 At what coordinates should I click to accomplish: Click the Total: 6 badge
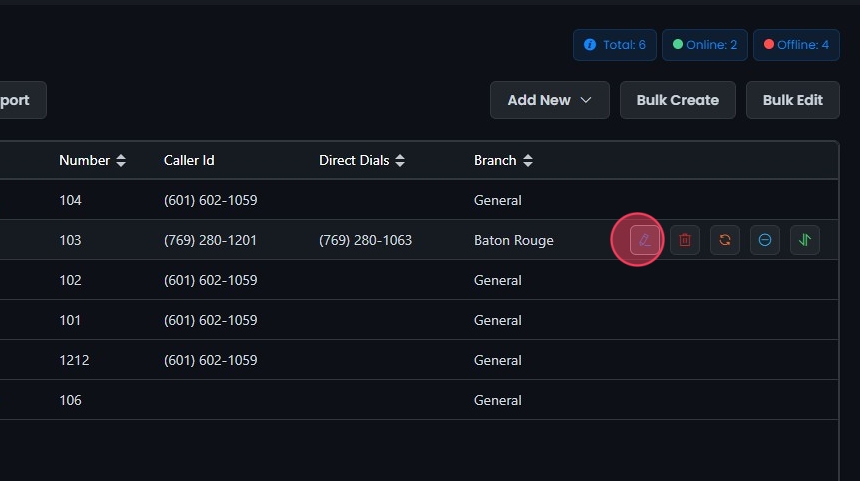click(615, 45)
